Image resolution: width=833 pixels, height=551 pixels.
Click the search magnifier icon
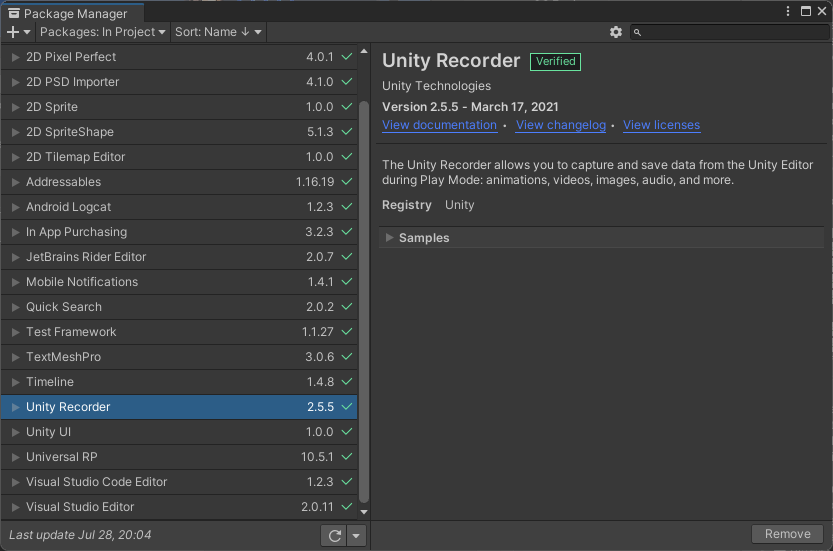pyautogui.click(x=638, y=32)
